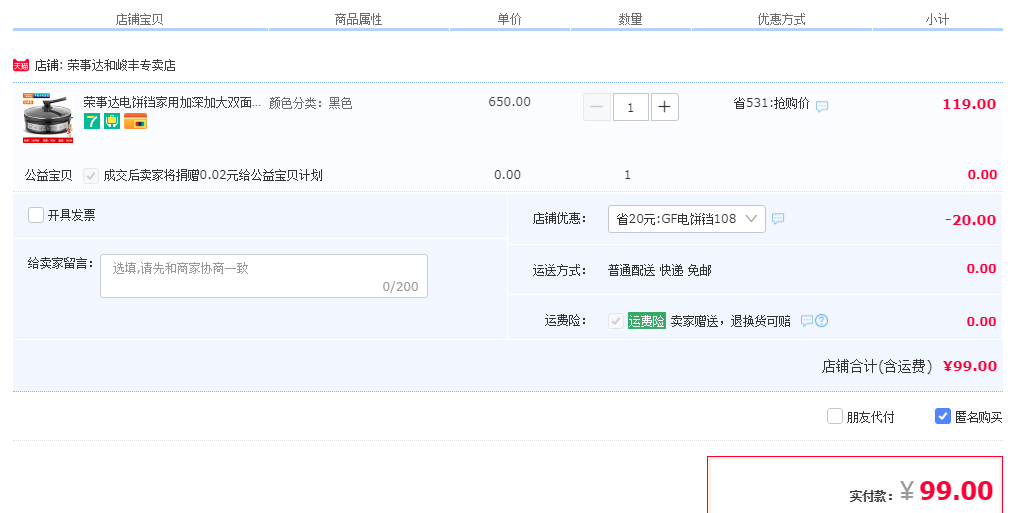Click the discount amount -20.00
Image resolution: width=1019 pixels, height=513 pixels.
pos(970,220)
